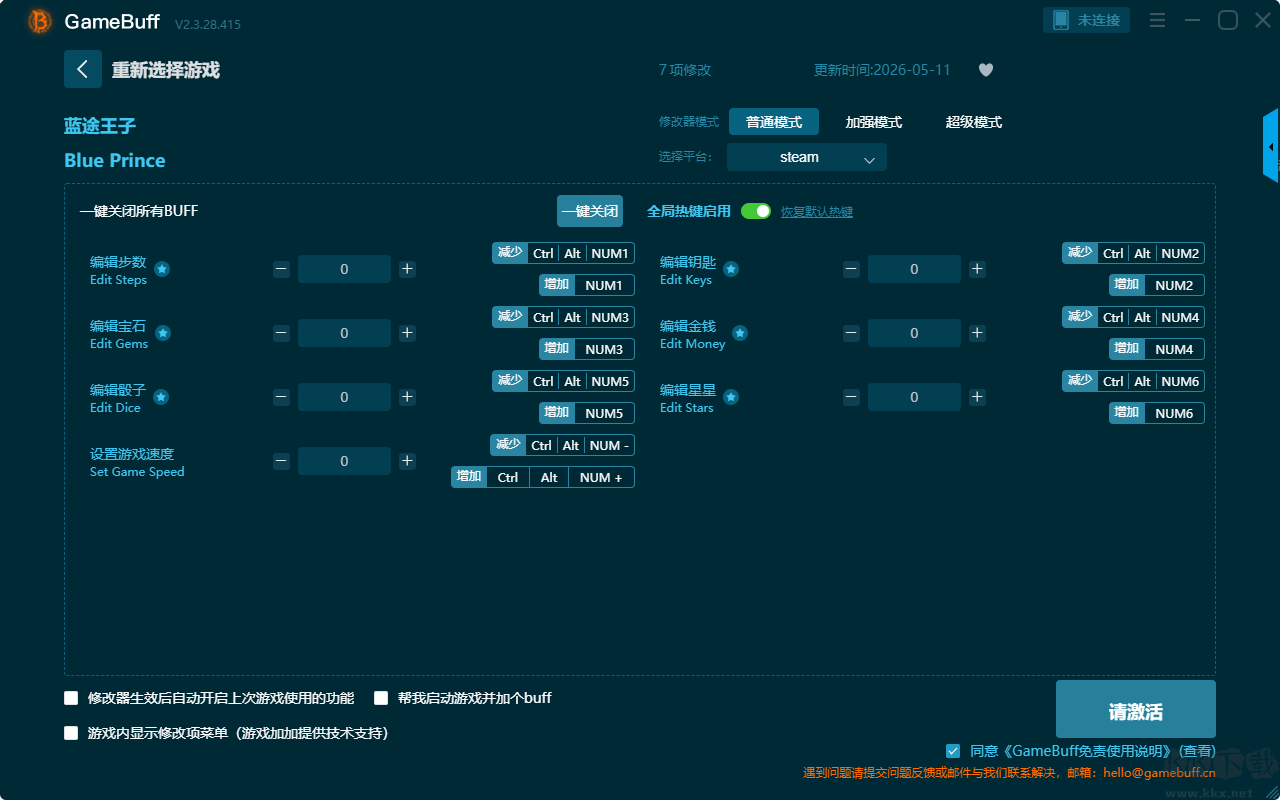Viewport: 1280px width, 800px height.
Task: Increase Set Game Speed with plus button
Action: pos(407,461)
